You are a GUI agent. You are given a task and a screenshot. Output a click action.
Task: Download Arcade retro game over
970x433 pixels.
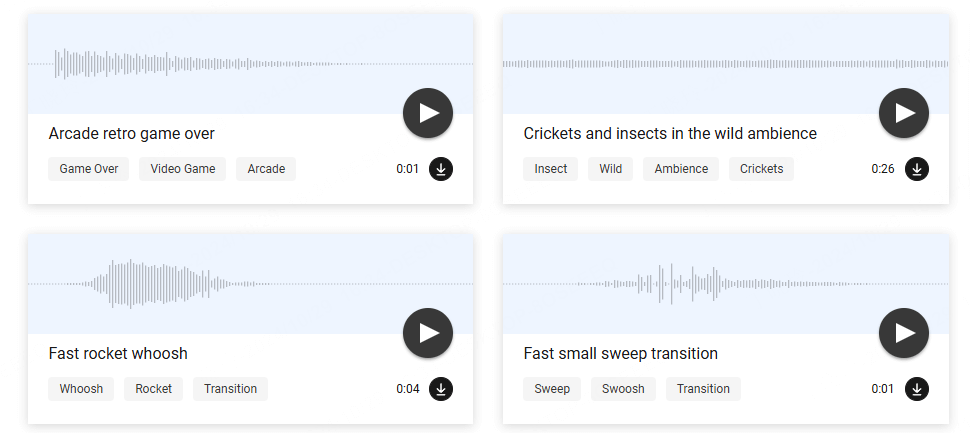pyautogui.click(x=441, y=169)
